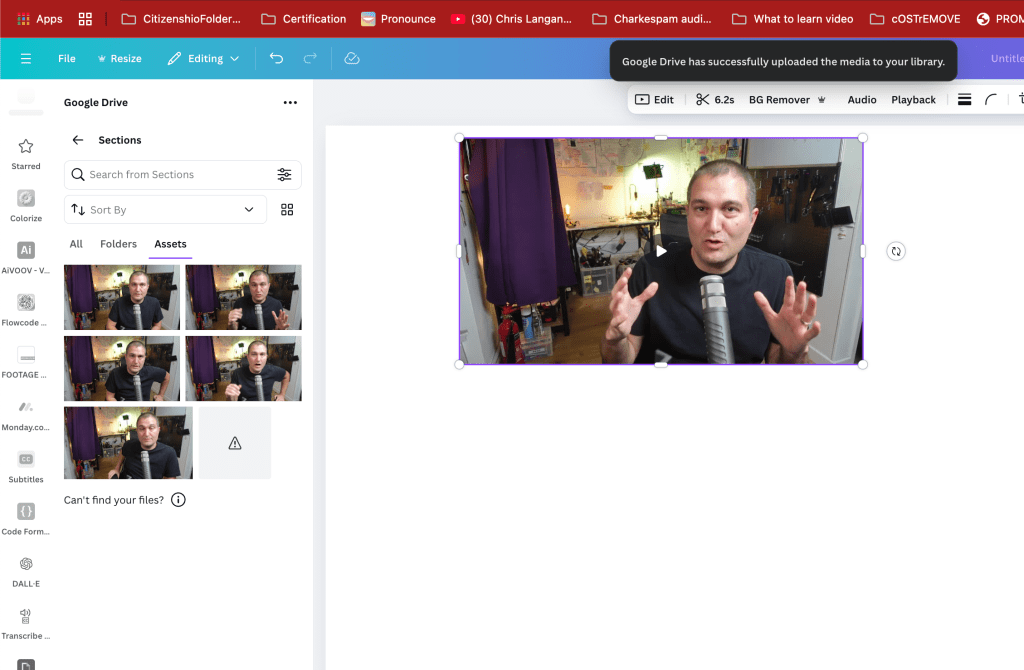
Task: Click Edit in the video toolbar
Action: click(x=654, y=99)
